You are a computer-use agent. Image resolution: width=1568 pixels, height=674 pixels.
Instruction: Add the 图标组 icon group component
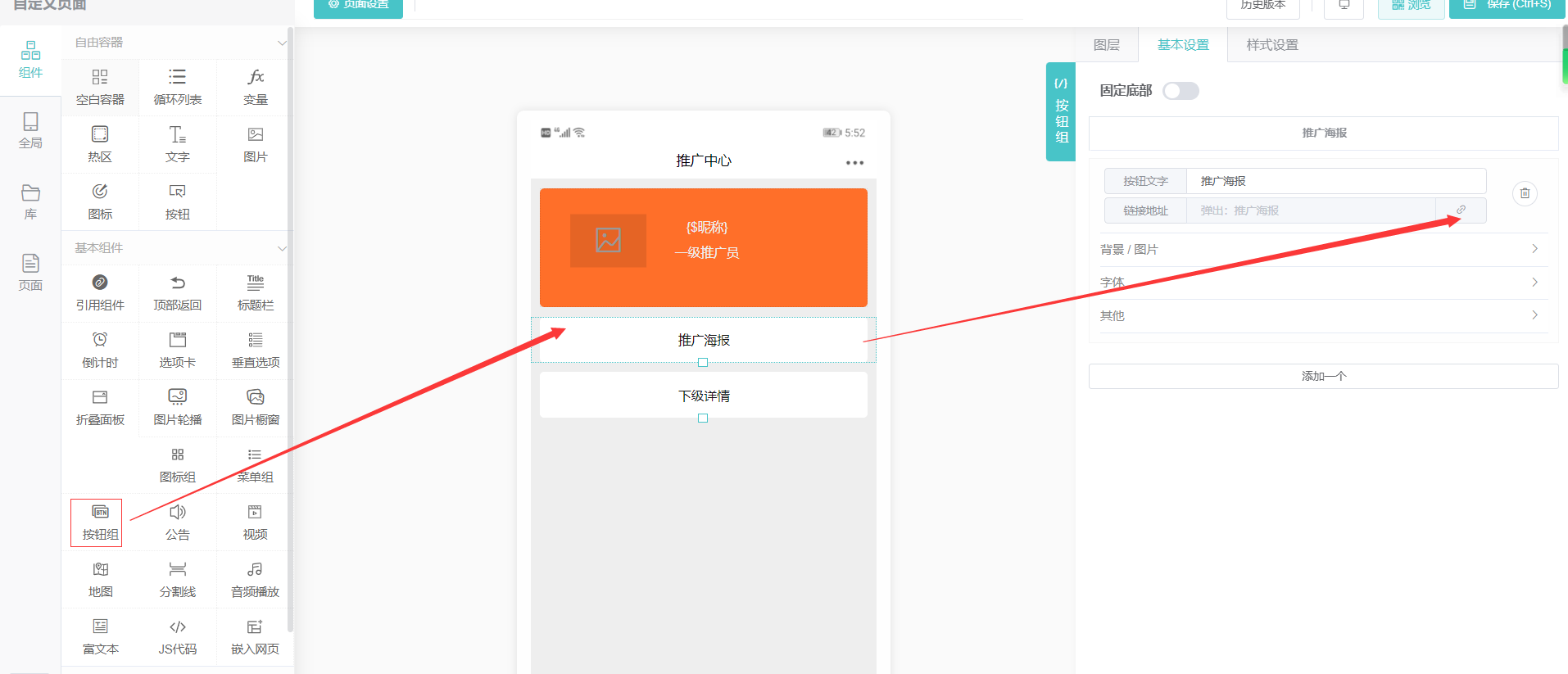178,464
